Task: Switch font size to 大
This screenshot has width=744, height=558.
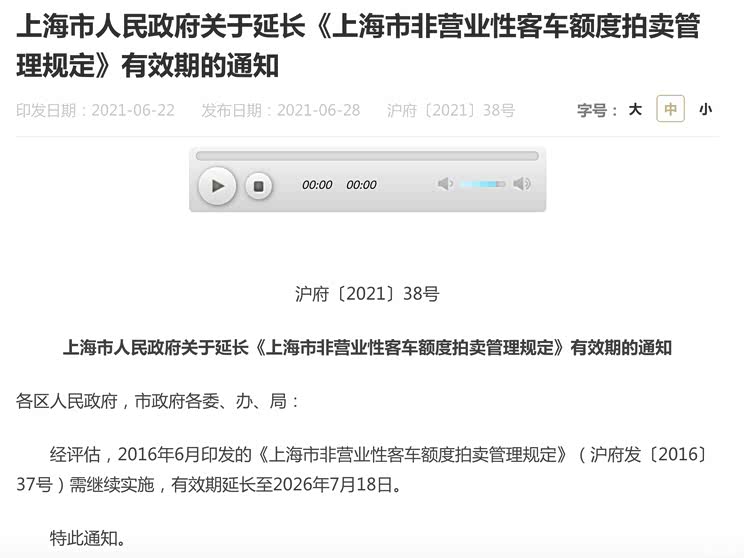Action: pos(635,110)
